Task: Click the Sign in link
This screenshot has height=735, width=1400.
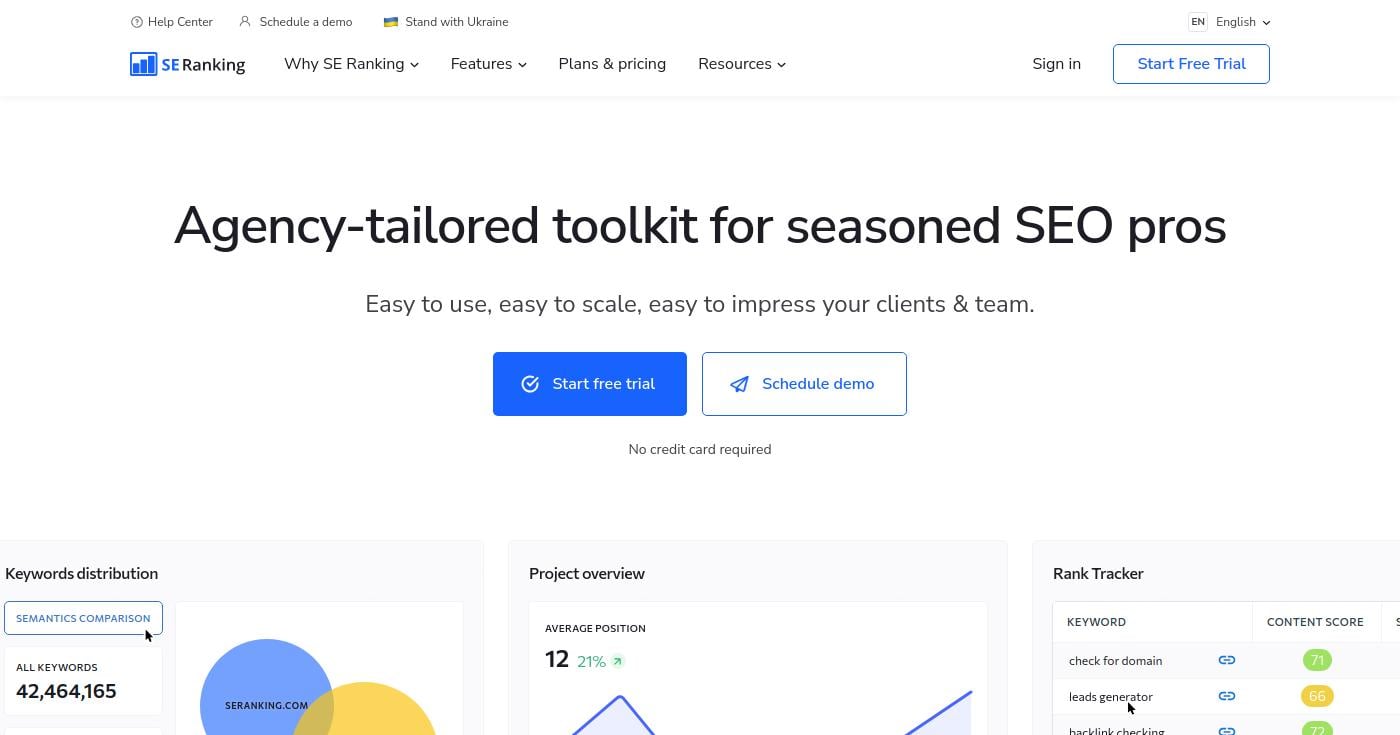Action: 1056,64
